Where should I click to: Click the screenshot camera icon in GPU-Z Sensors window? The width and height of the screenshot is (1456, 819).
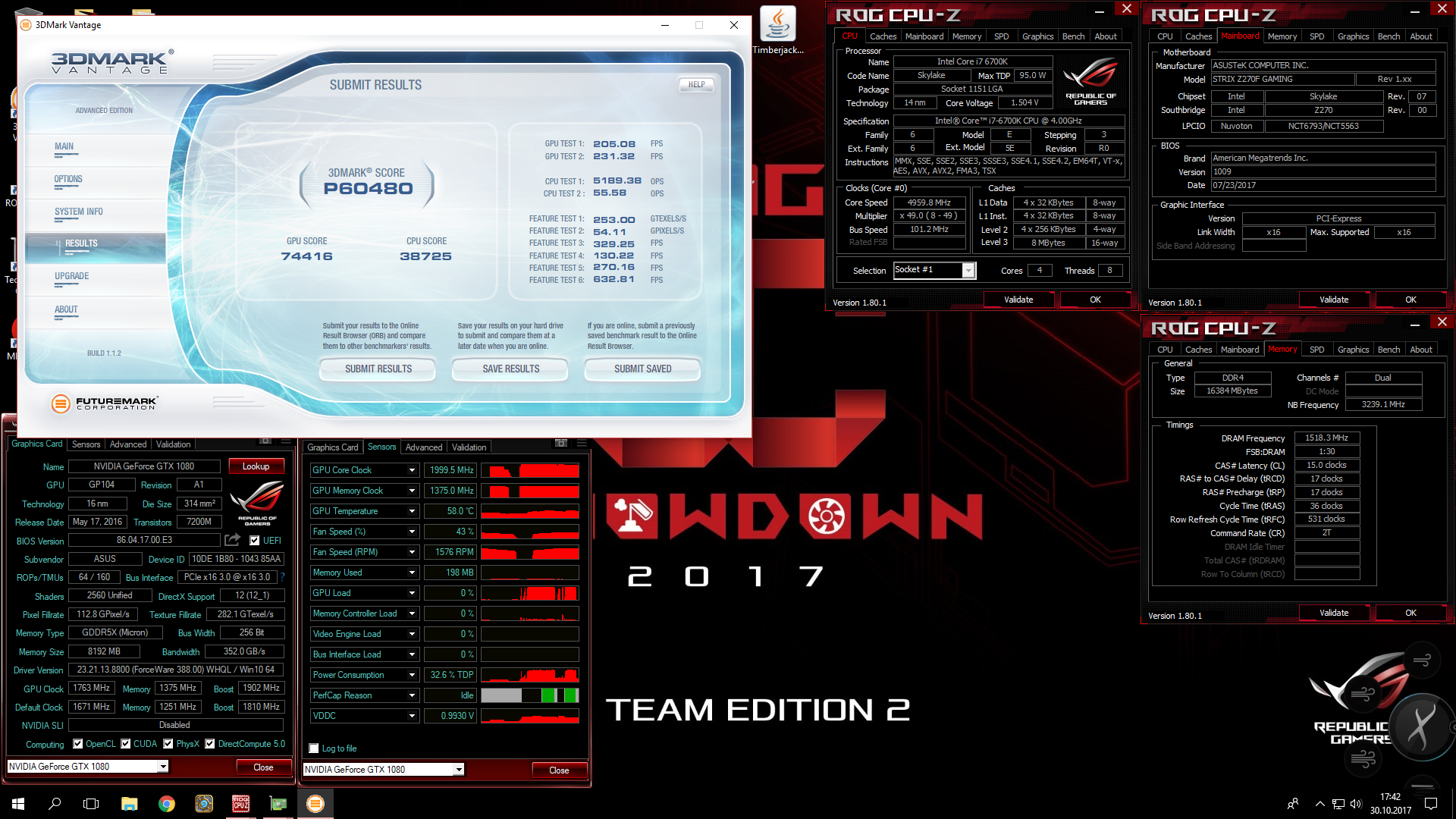coord(561,443)
